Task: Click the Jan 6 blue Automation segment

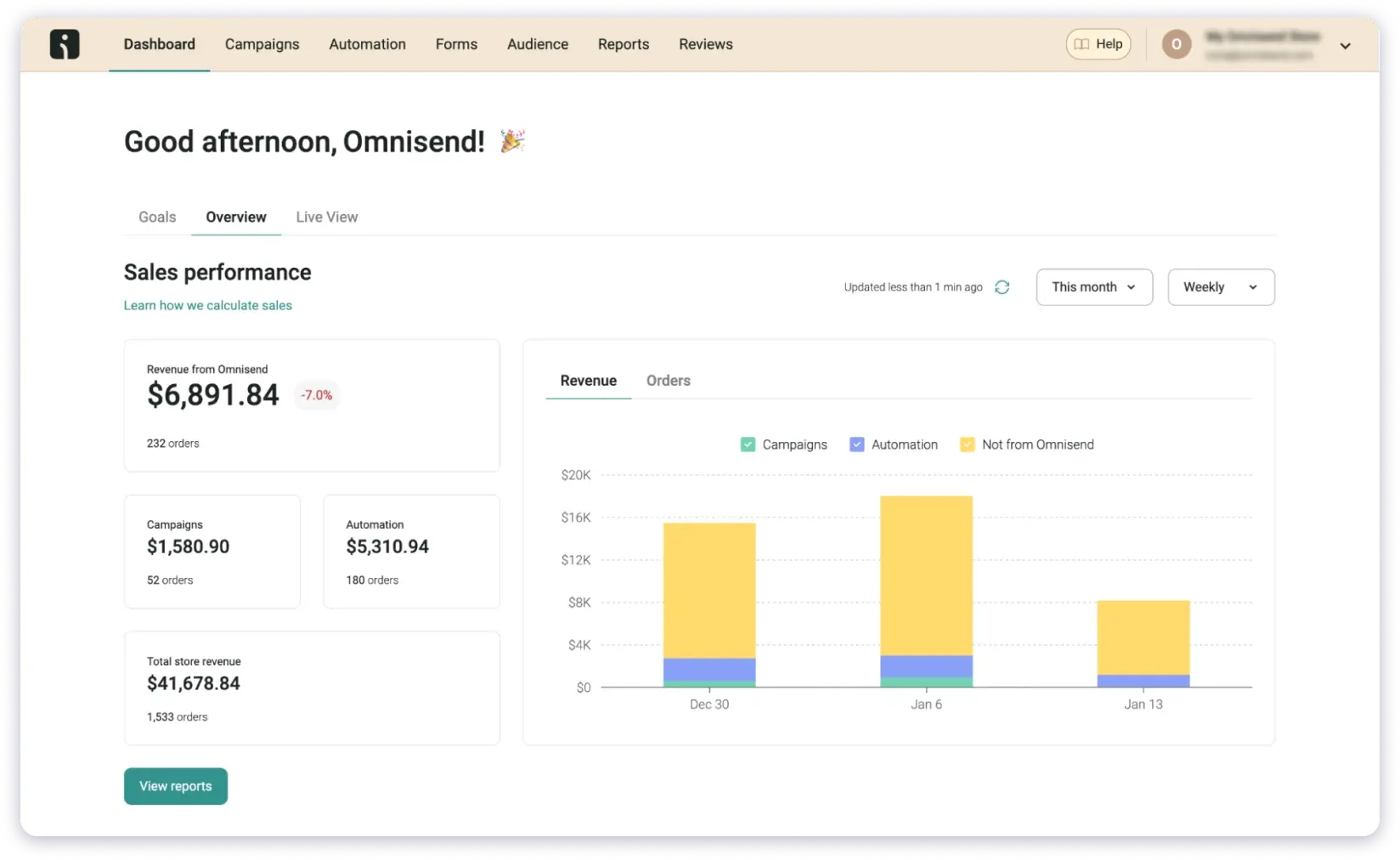Action: 926,666
